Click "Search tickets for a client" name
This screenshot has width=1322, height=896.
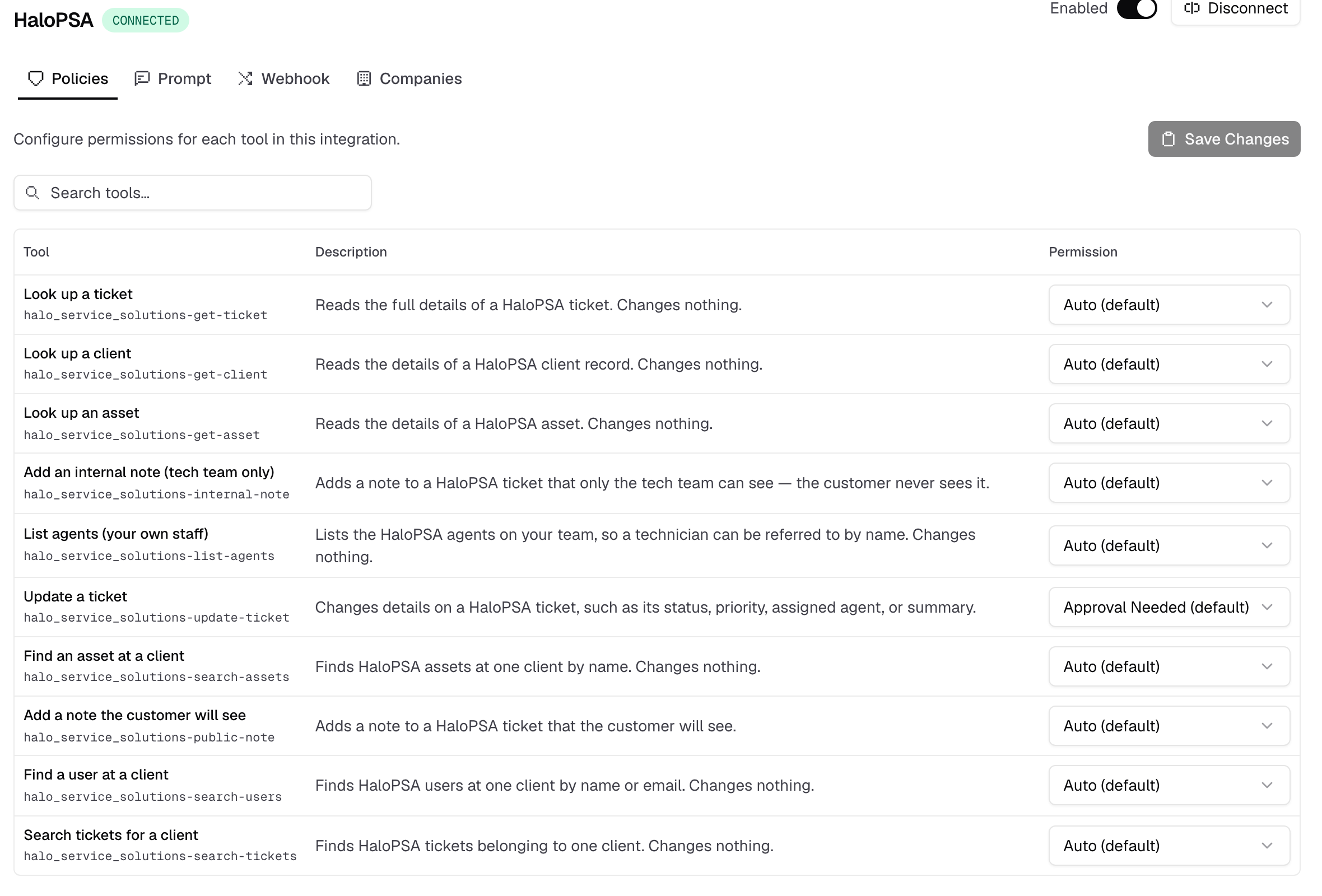[111, 835]
